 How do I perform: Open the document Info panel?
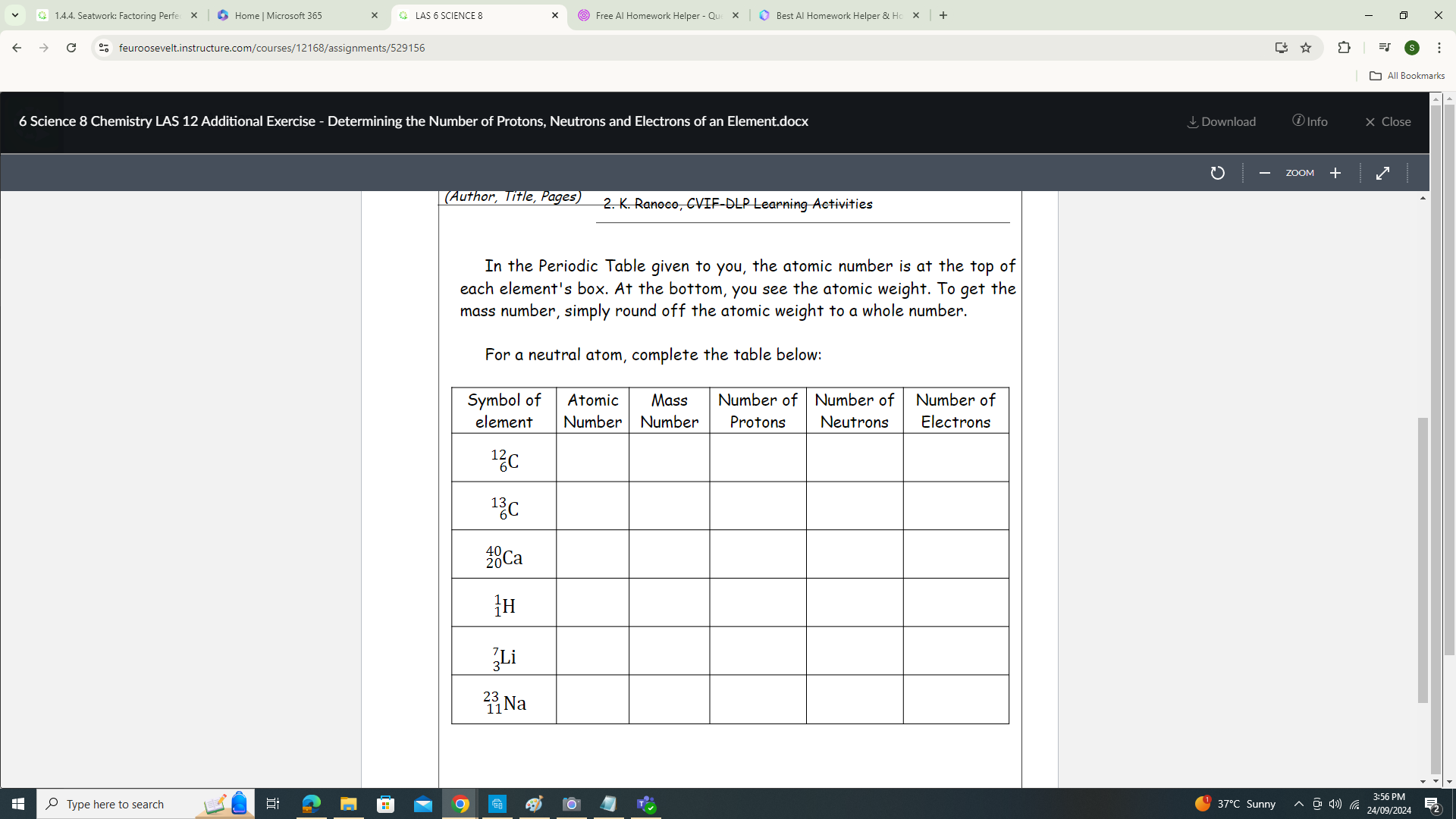[x=1310, y=121]
